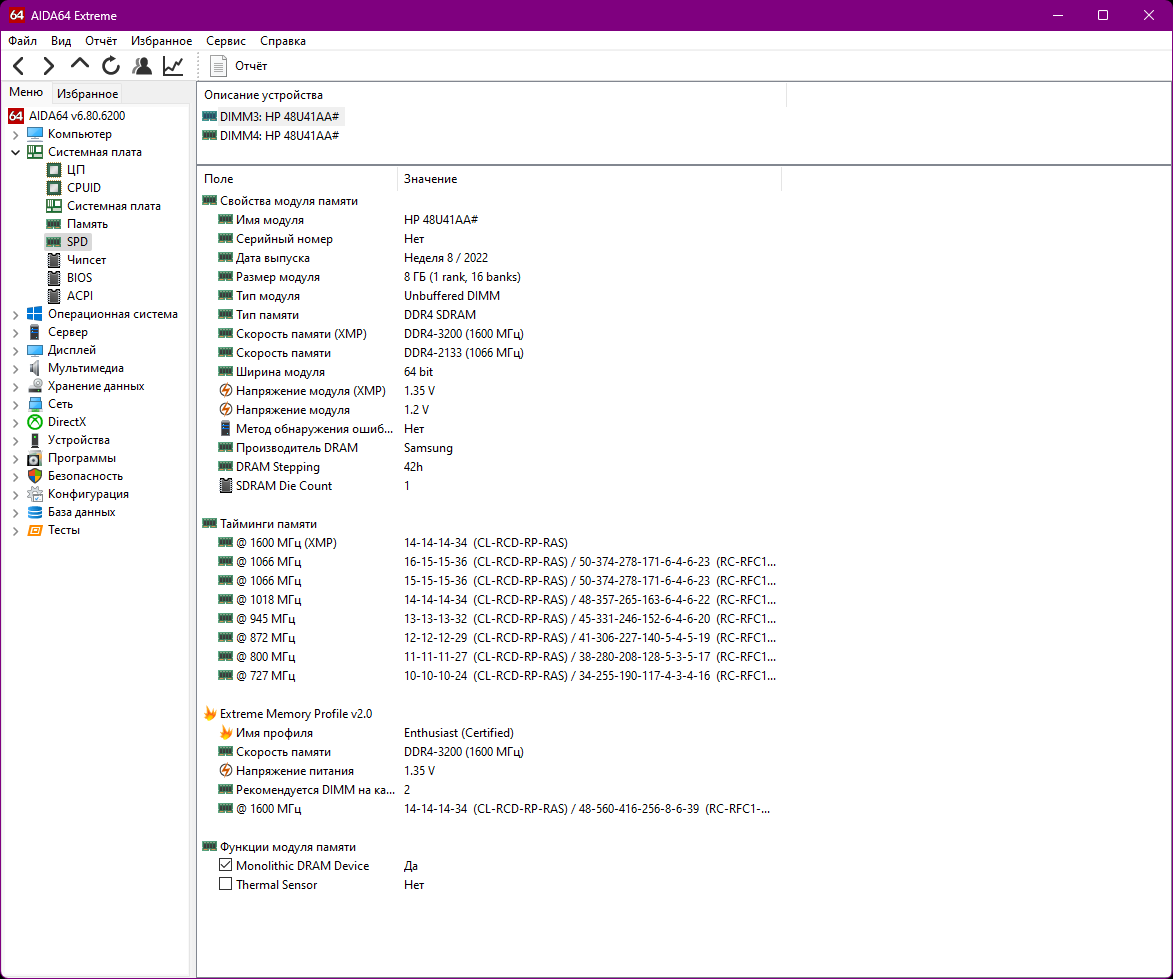Click the Сервер tower icon
The height and width of the screenshot is (979, 1173).
(x=35, y=332)
